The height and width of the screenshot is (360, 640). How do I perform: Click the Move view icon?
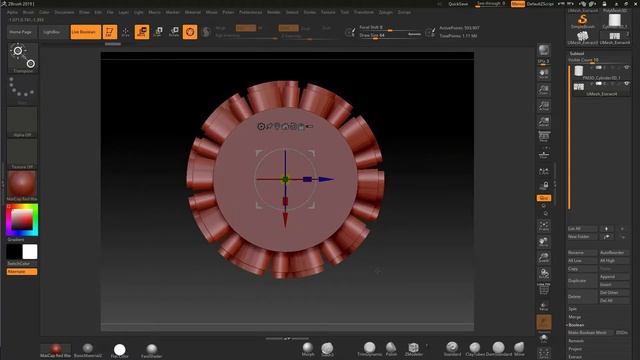click(544, 242)
